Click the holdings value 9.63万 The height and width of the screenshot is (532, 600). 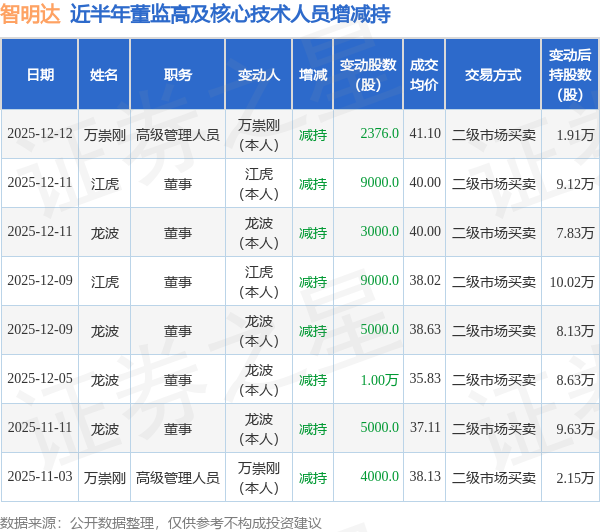(x=575, y=429)
